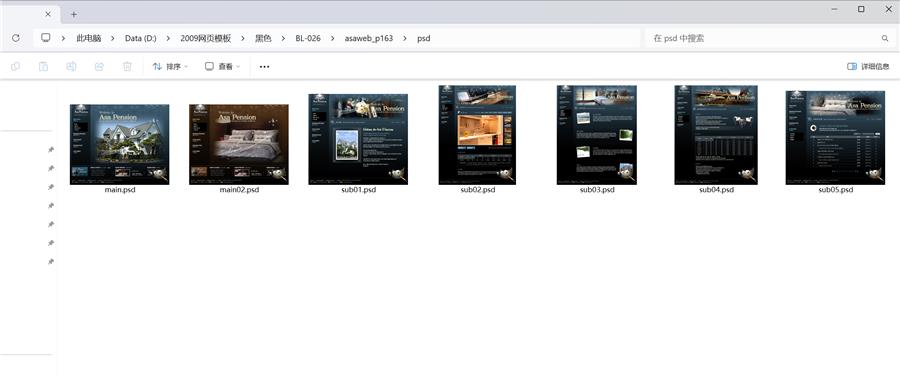Go to BL-026 in the breadcrumb
This screenshot has height=380, width=900.
pyautogui.click(x=308, y=38)
